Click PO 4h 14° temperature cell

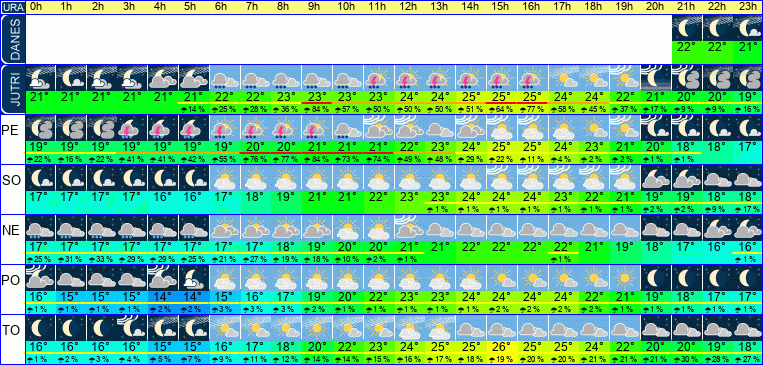163,297
